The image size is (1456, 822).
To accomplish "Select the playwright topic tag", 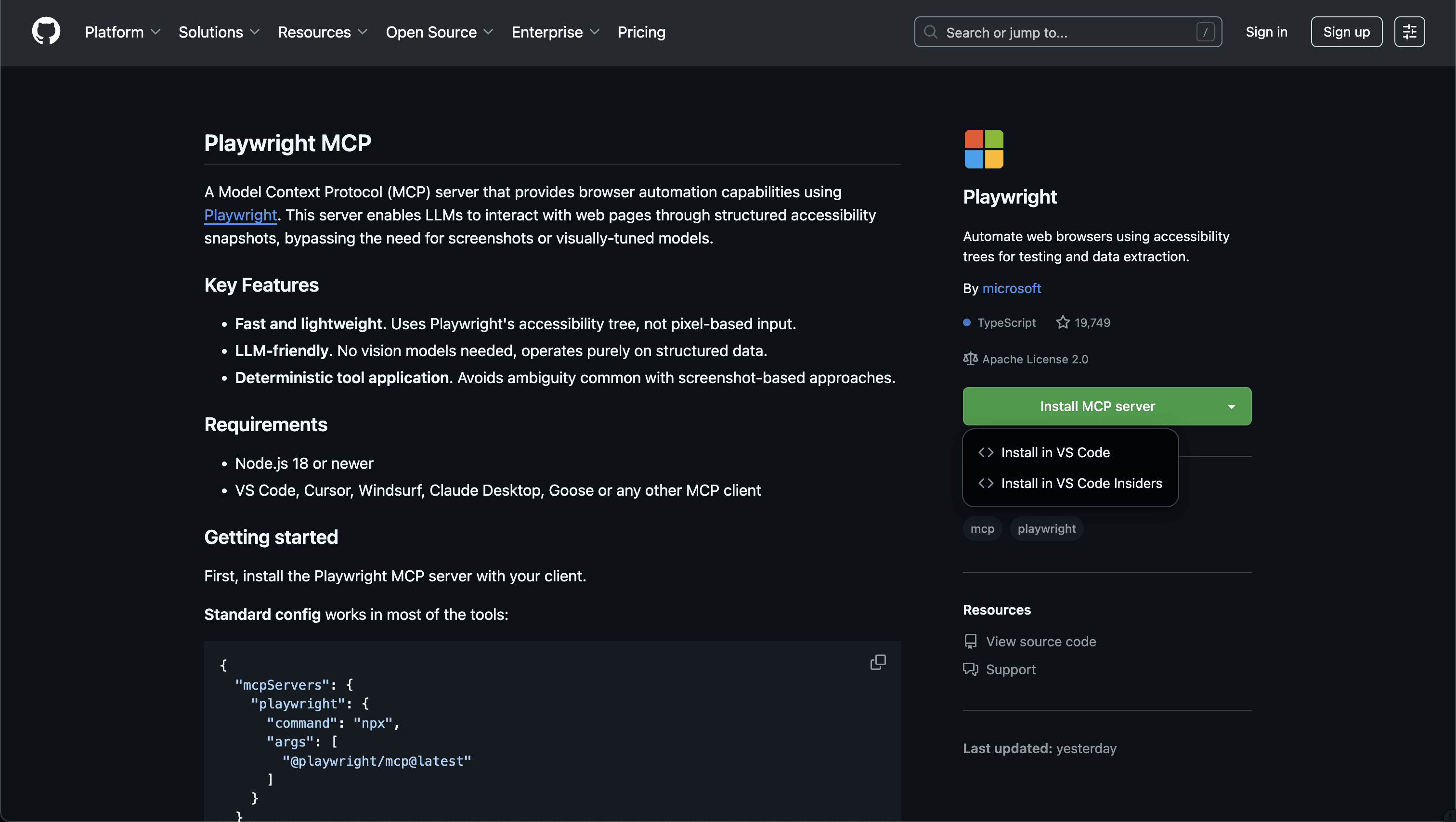I will click(x=1046, y=529).
